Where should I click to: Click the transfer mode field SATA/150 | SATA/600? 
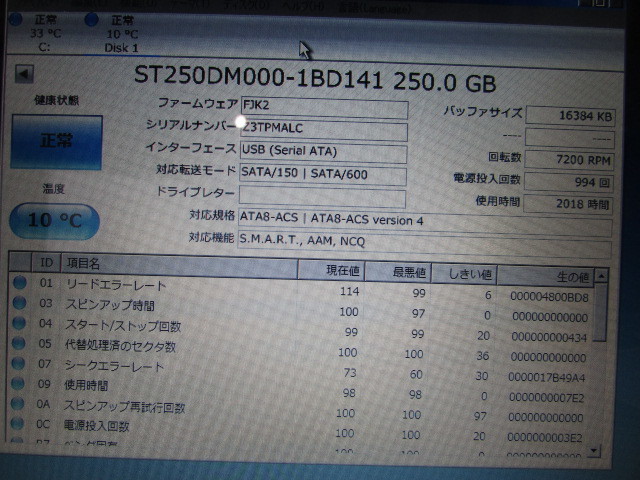point(323,175)
